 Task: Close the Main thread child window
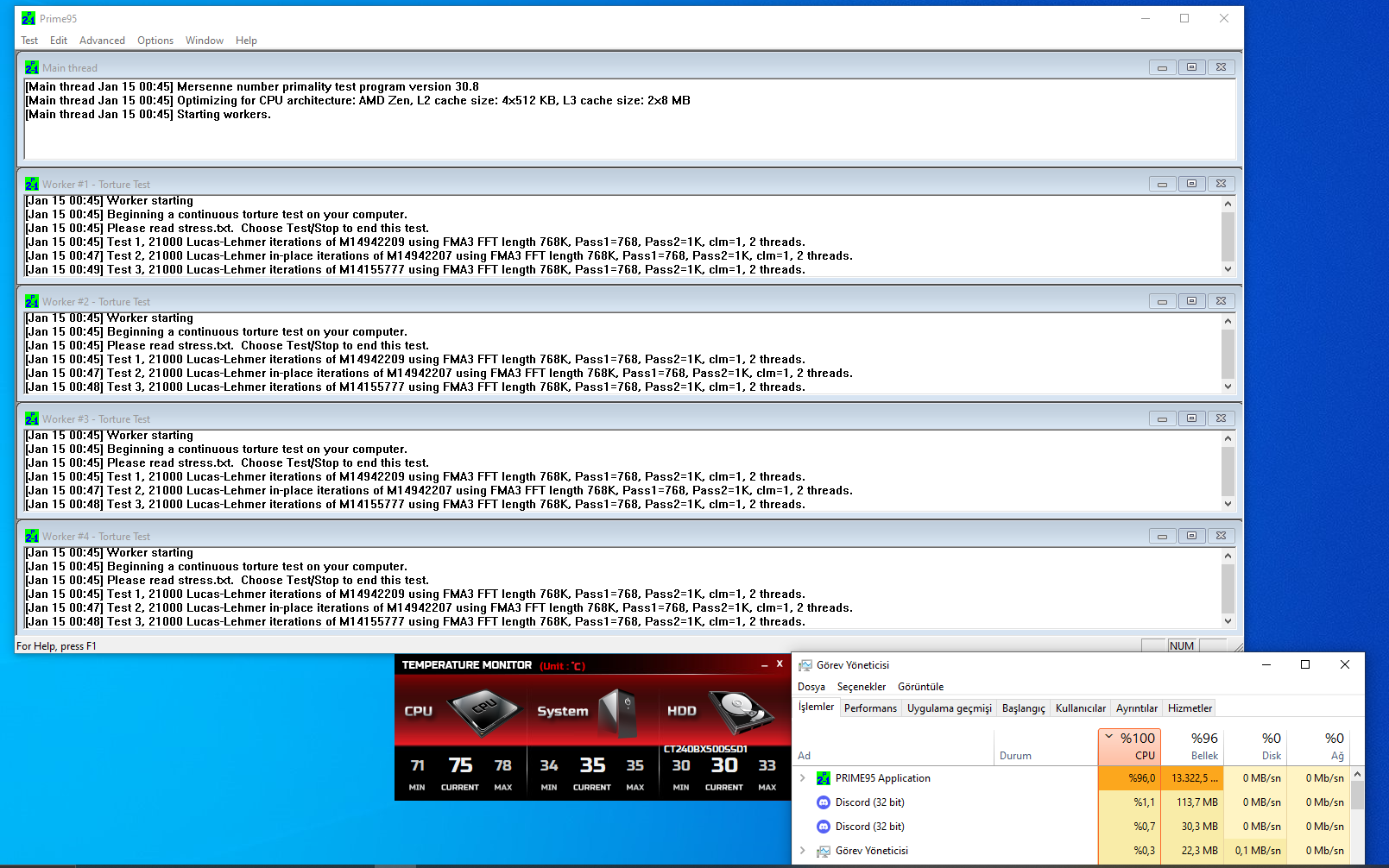tap(1221, 67)
